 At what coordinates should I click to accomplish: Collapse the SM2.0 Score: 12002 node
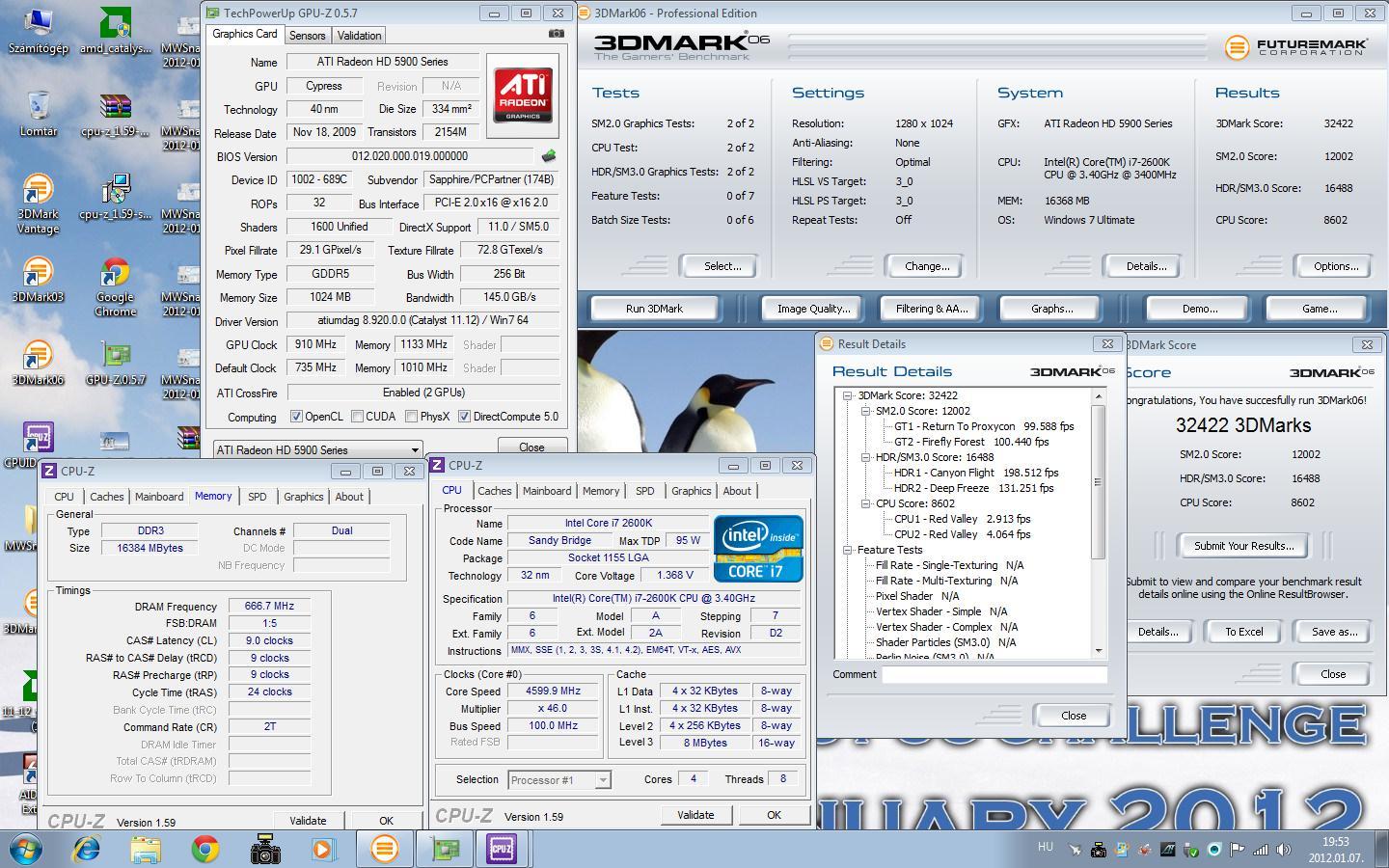[x=865, y=411]
